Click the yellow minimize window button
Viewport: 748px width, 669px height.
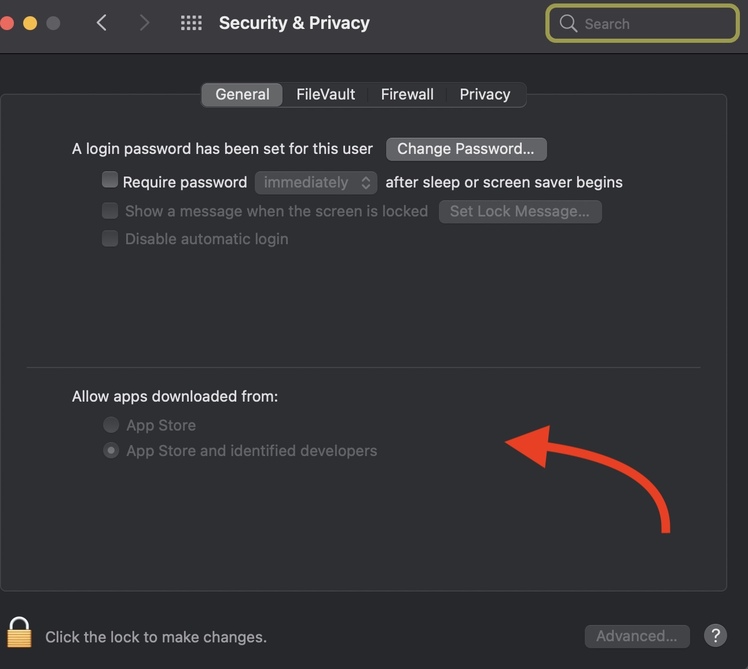[x=30, y=23]
